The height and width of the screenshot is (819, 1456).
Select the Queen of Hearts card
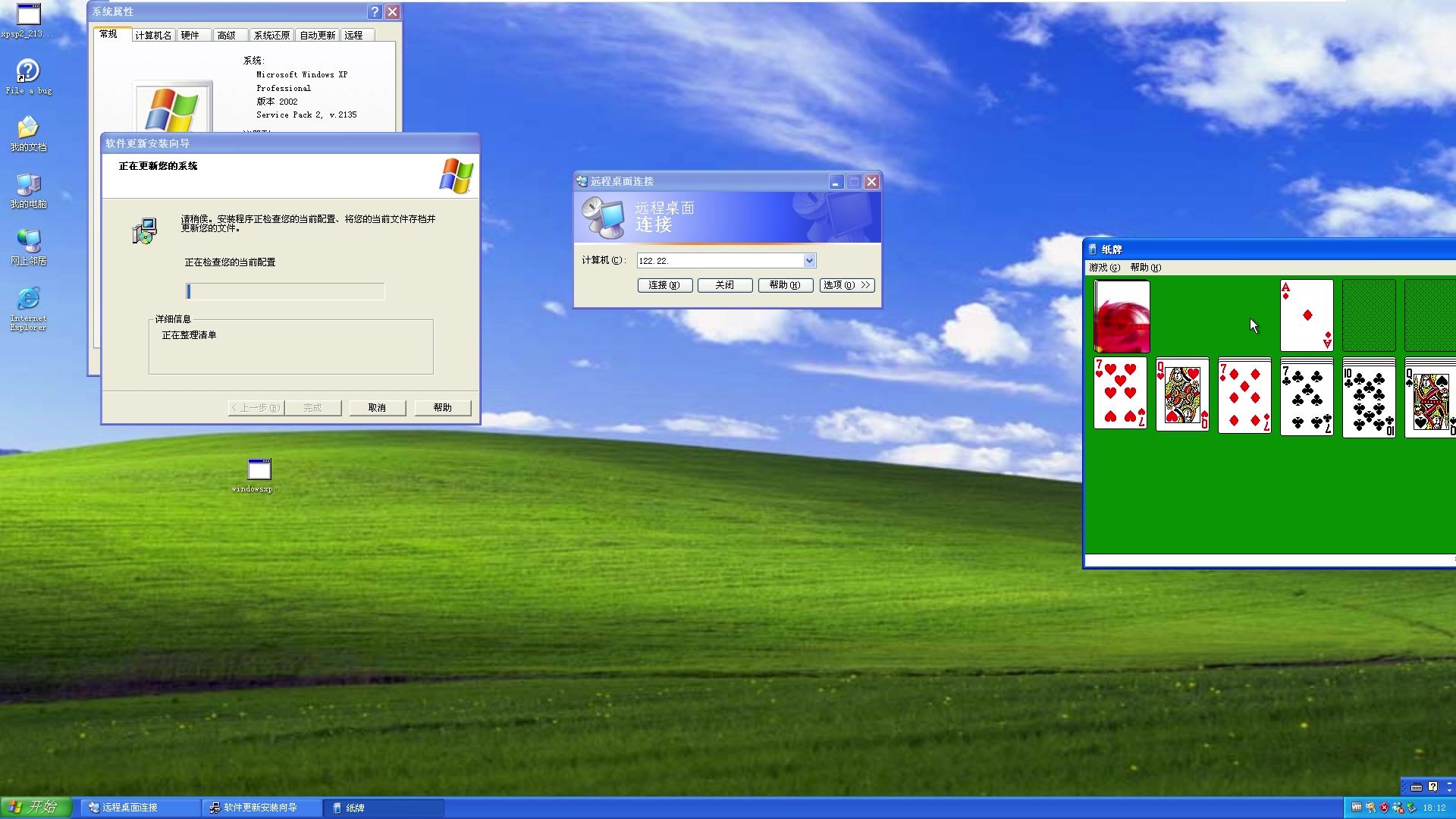pyautogui.click(x=1182, y=394)
